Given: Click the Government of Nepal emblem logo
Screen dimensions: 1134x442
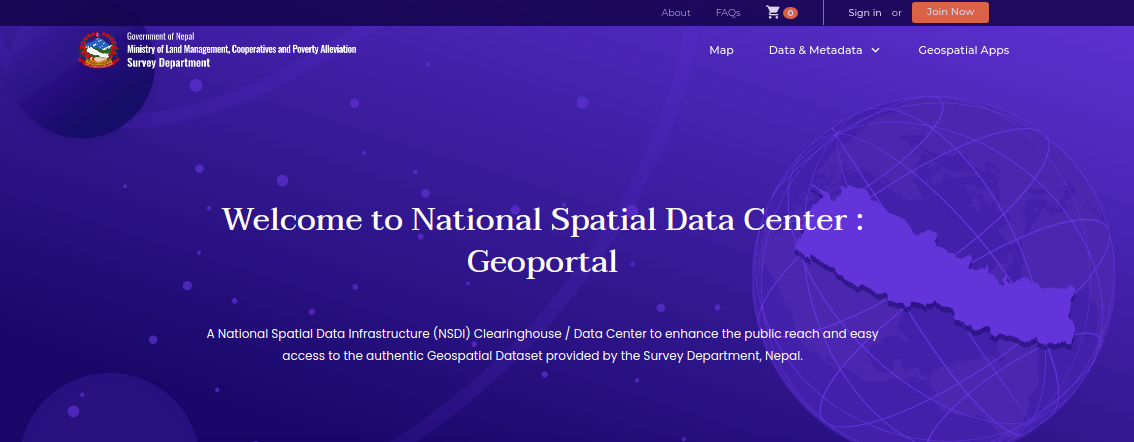Looking at the screenshot, I should 99,50.
